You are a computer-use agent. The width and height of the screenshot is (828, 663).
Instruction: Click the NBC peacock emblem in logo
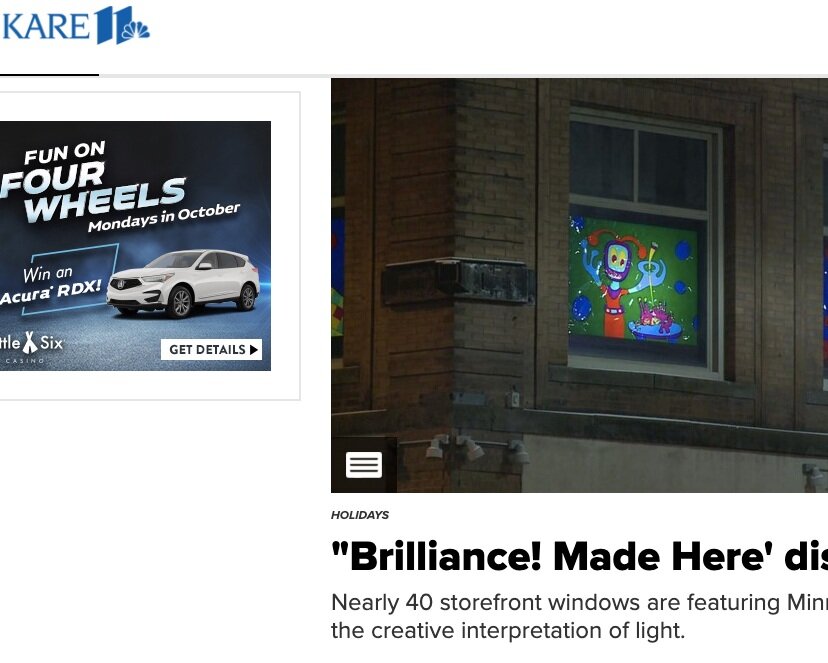pos(136,29)
